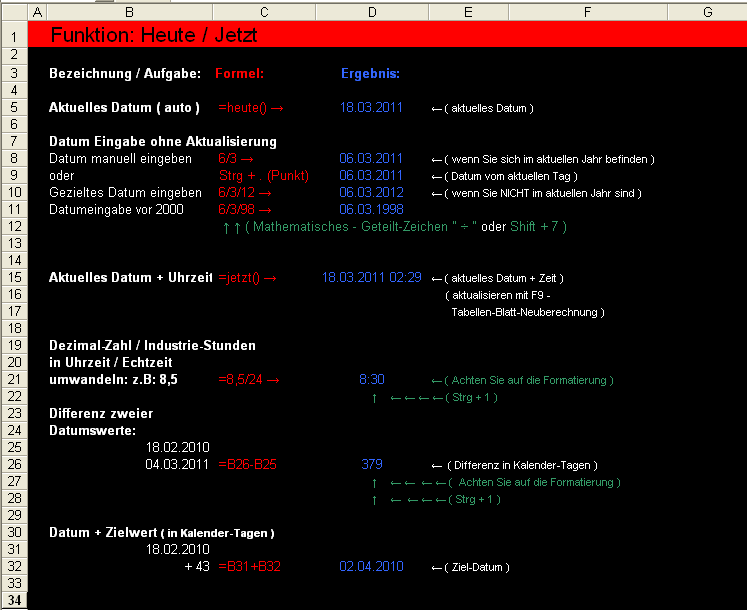Select the '8:30' time result cell
This screenshot has height=610, width=747.
click(371, 380)
